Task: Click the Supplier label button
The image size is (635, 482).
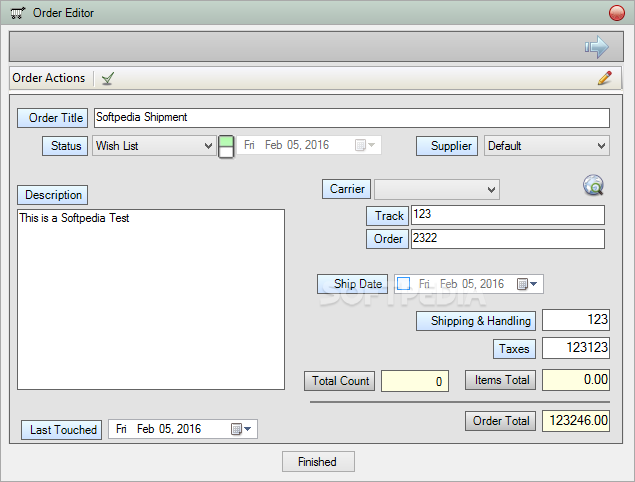Action: 447,146
